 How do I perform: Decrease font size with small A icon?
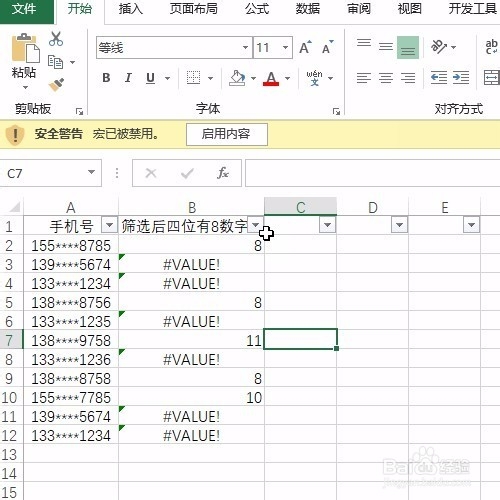327,47
